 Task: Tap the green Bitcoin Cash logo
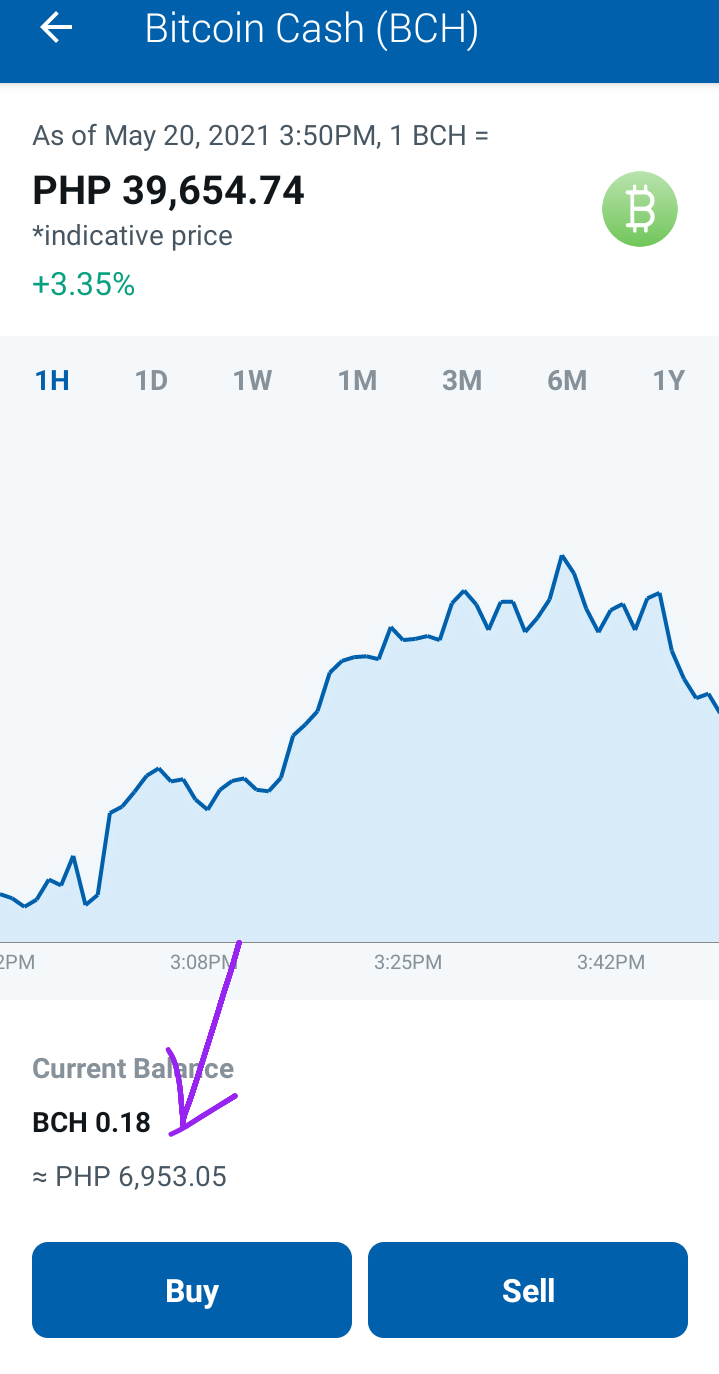click(640, 209)
